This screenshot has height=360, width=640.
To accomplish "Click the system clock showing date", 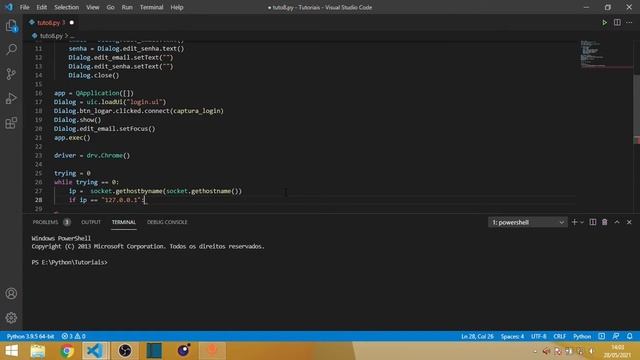I will (x=618, y=351).
